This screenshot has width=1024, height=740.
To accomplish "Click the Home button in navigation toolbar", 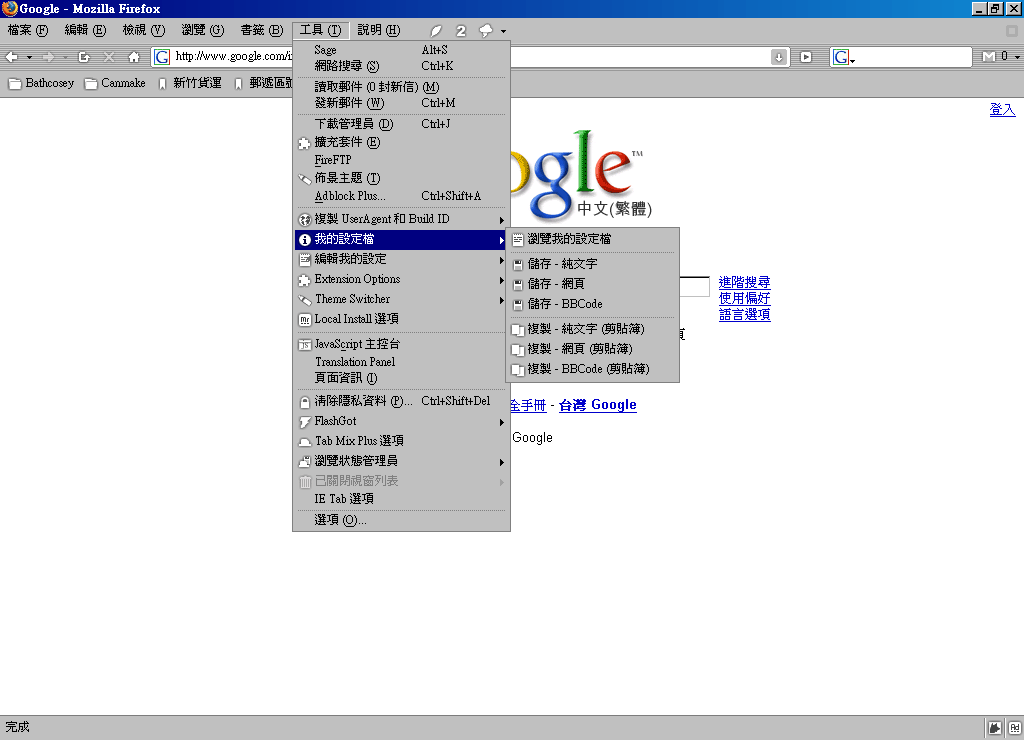I will pos(134,57).
